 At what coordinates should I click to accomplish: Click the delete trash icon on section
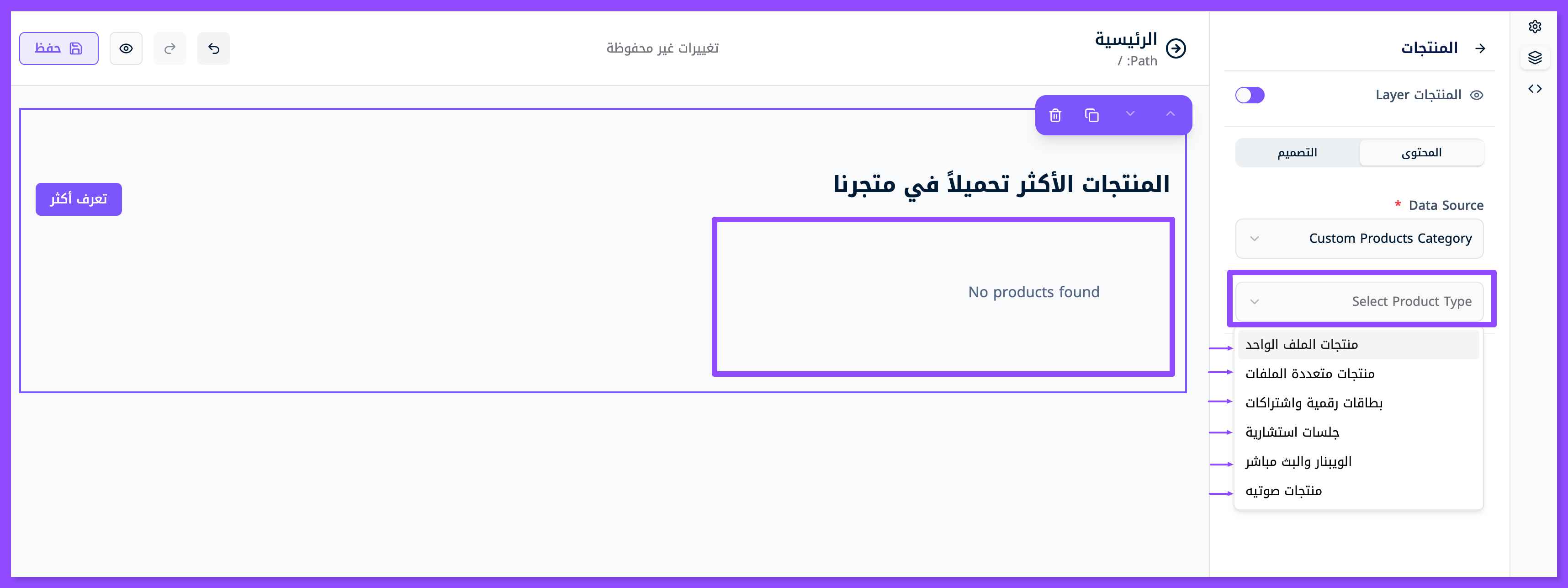click(1055, 115)
